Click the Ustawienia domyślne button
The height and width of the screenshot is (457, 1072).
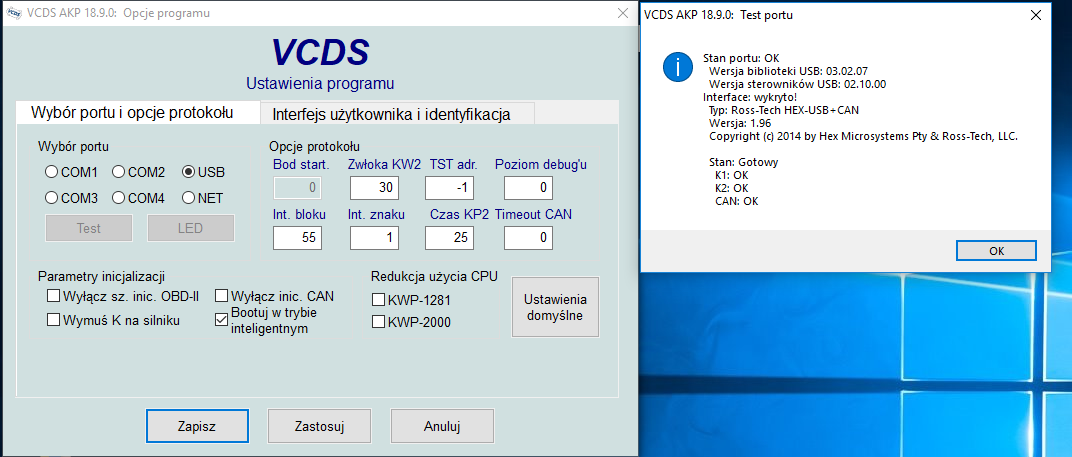point(555,307)
